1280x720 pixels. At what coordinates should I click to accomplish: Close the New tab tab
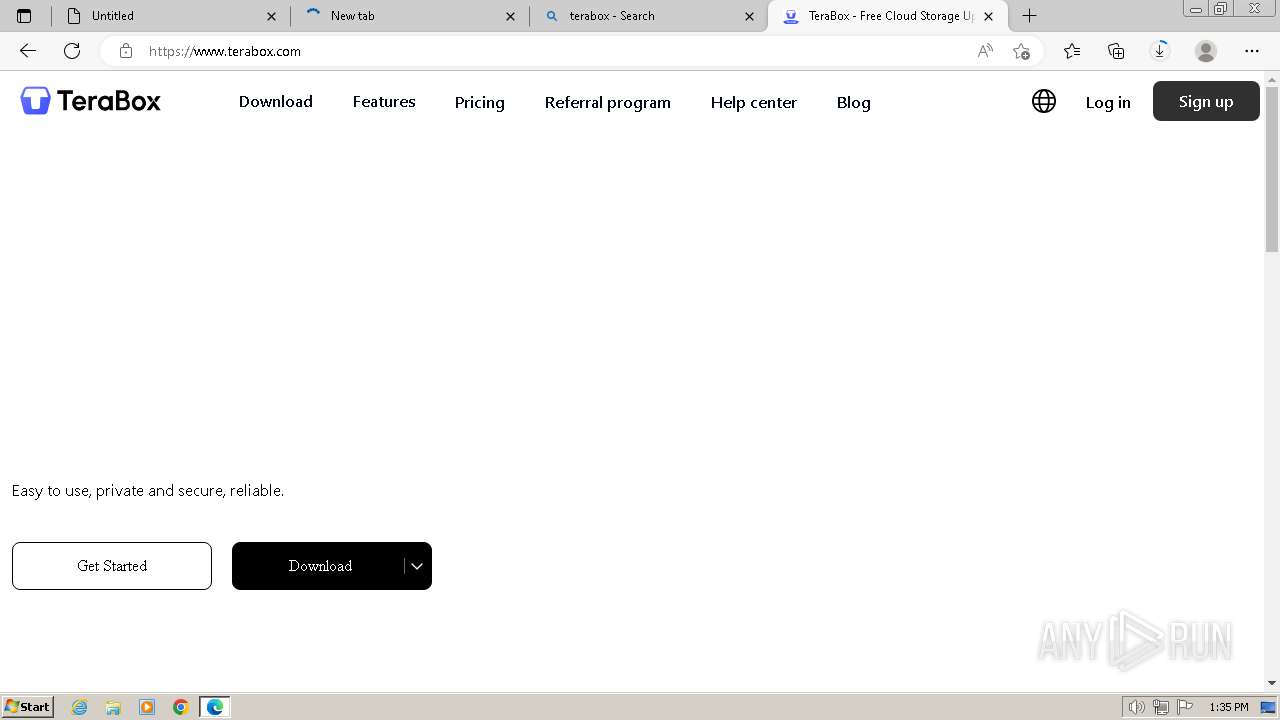pos(510,16)
